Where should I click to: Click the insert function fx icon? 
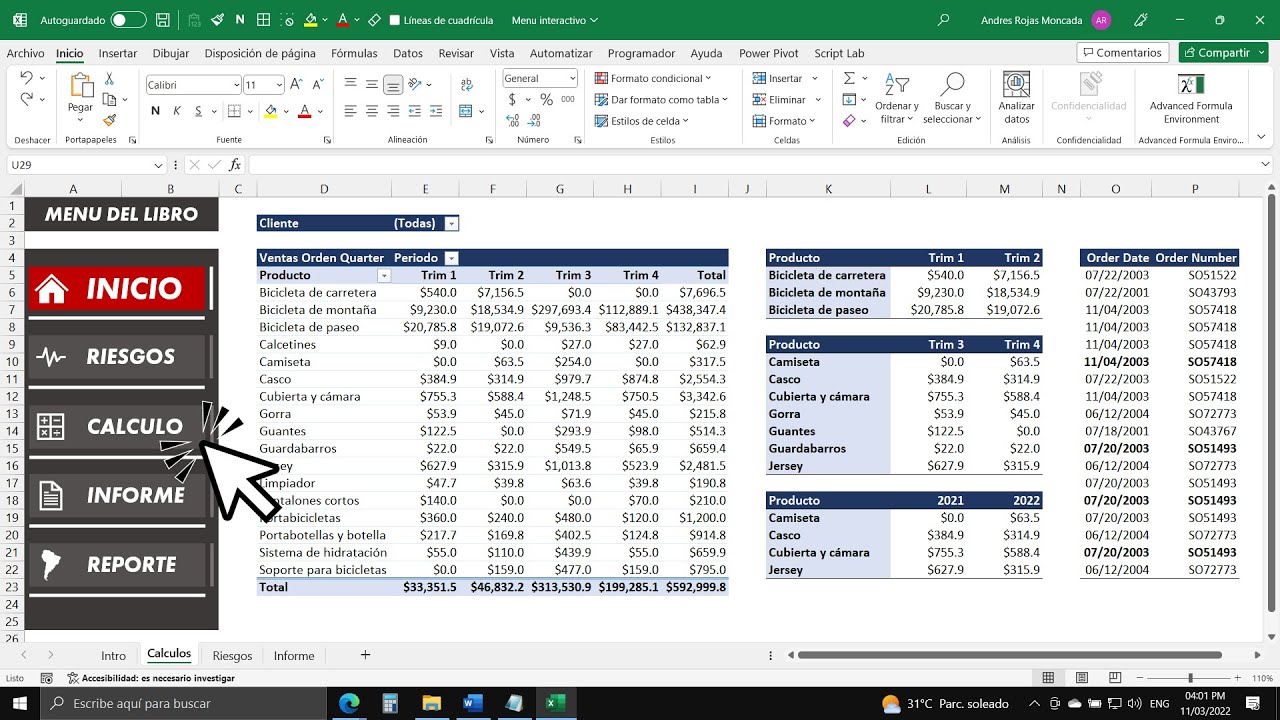[x=235, y=165]
